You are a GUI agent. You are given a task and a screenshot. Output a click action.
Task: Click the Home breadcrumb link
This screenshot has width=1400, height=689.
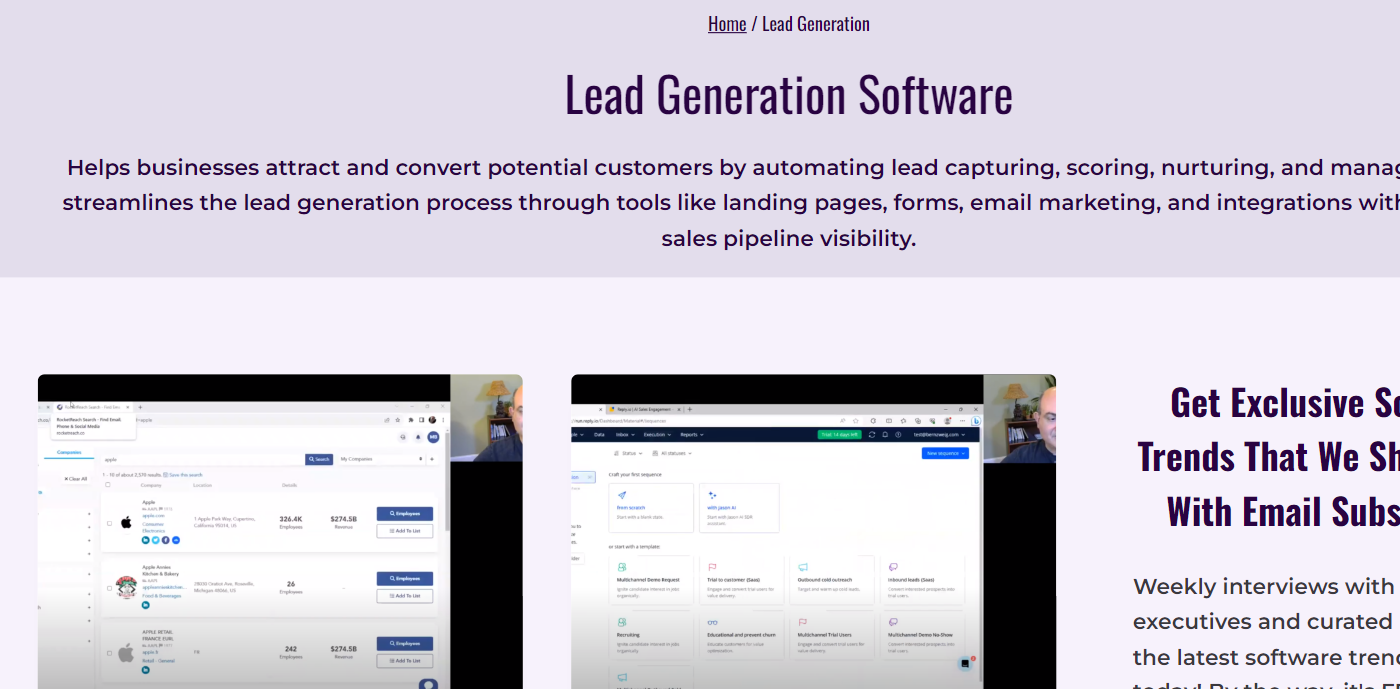click(727, 23)
